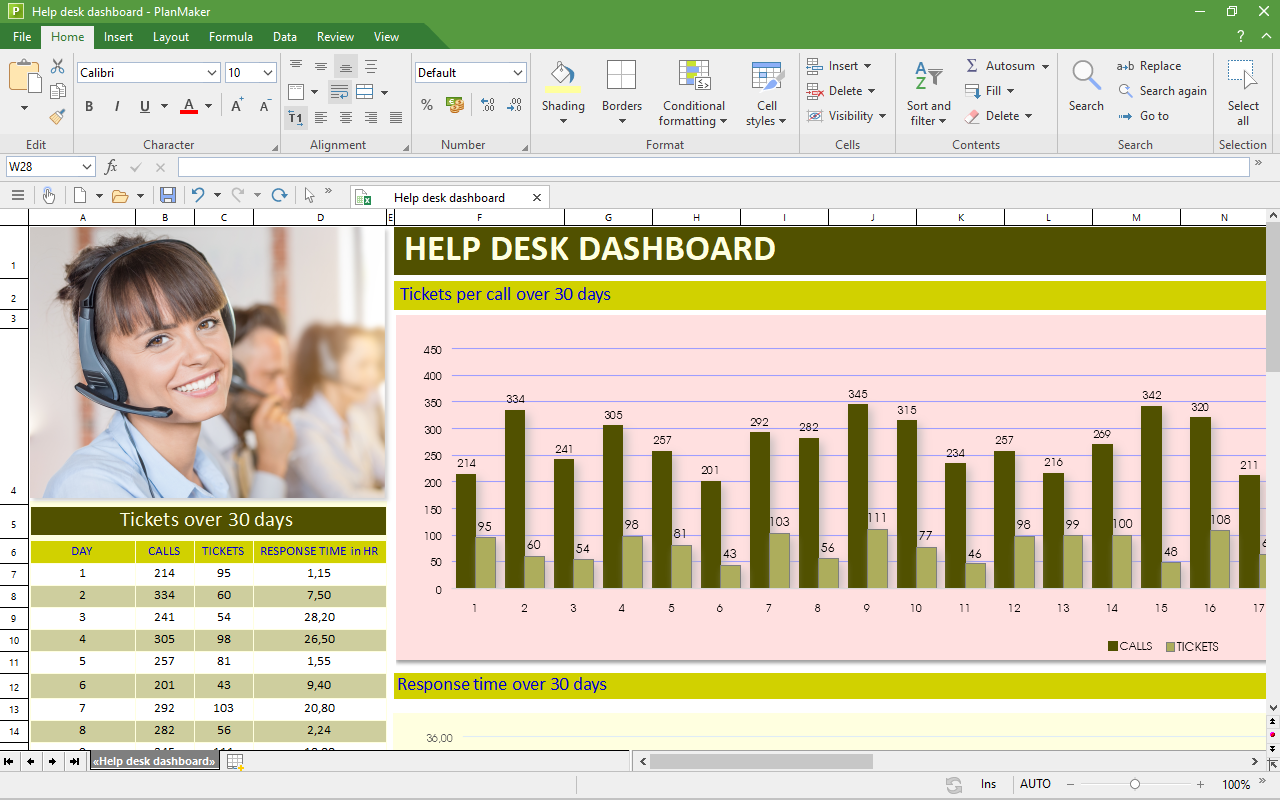Toggle the text rotation T1 icon
The height and width of the screenshot is (800, 1280).
pos(296,118)
